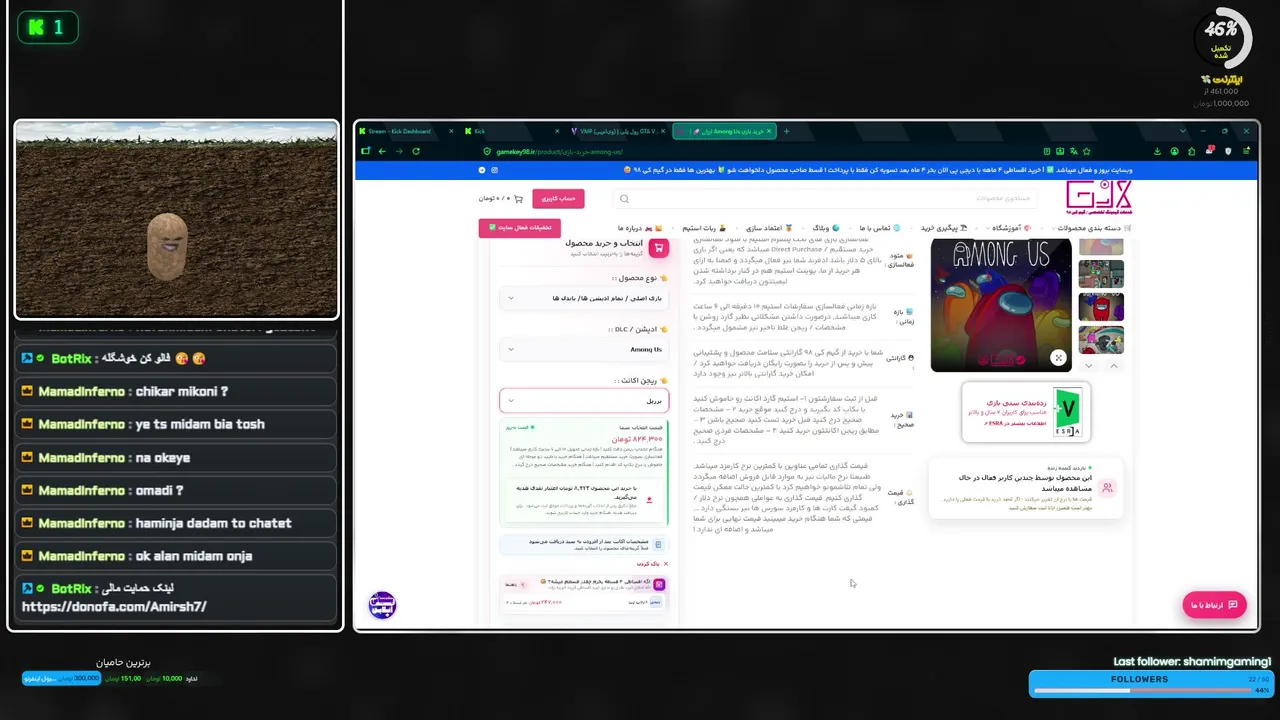Click the ESRA age rating V badge
Screen dimensions: 1280x720
pos(1069,411)
